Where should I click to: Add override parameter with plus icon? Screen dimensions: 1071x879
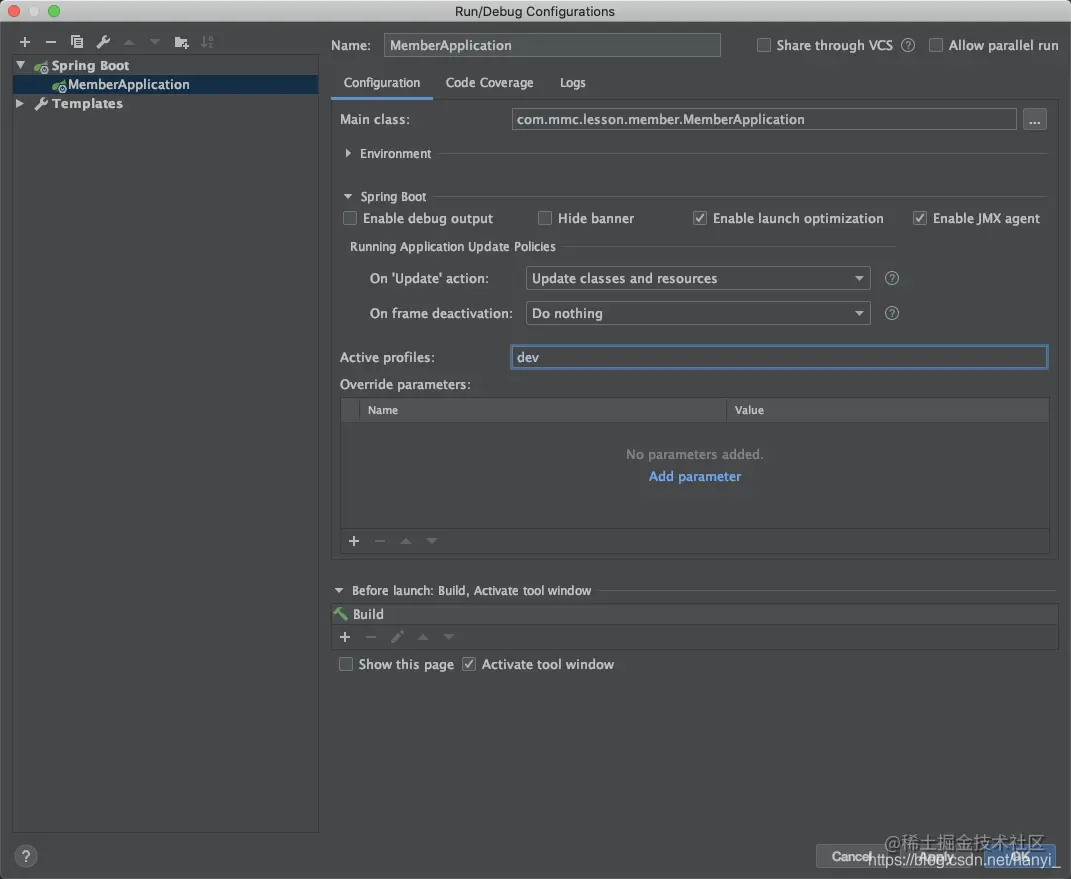354,541
